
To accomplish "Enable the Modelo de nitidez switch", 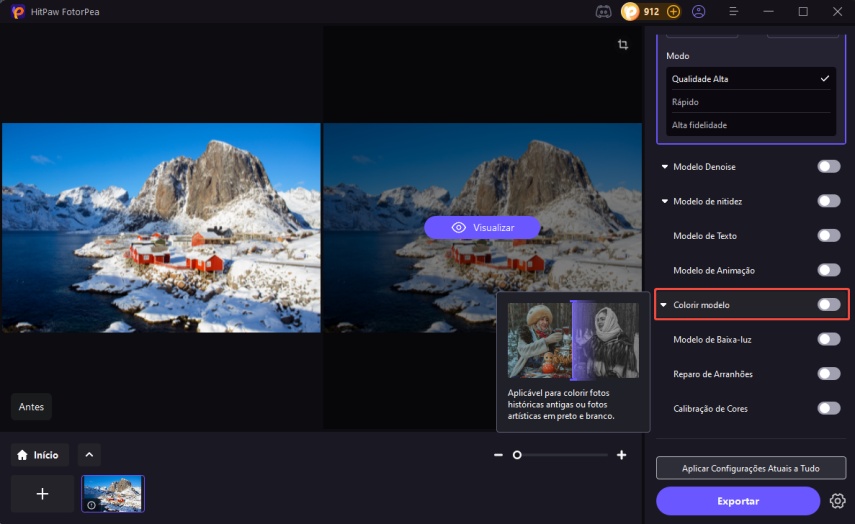I will pyautogui.click(x=829, y=201).
